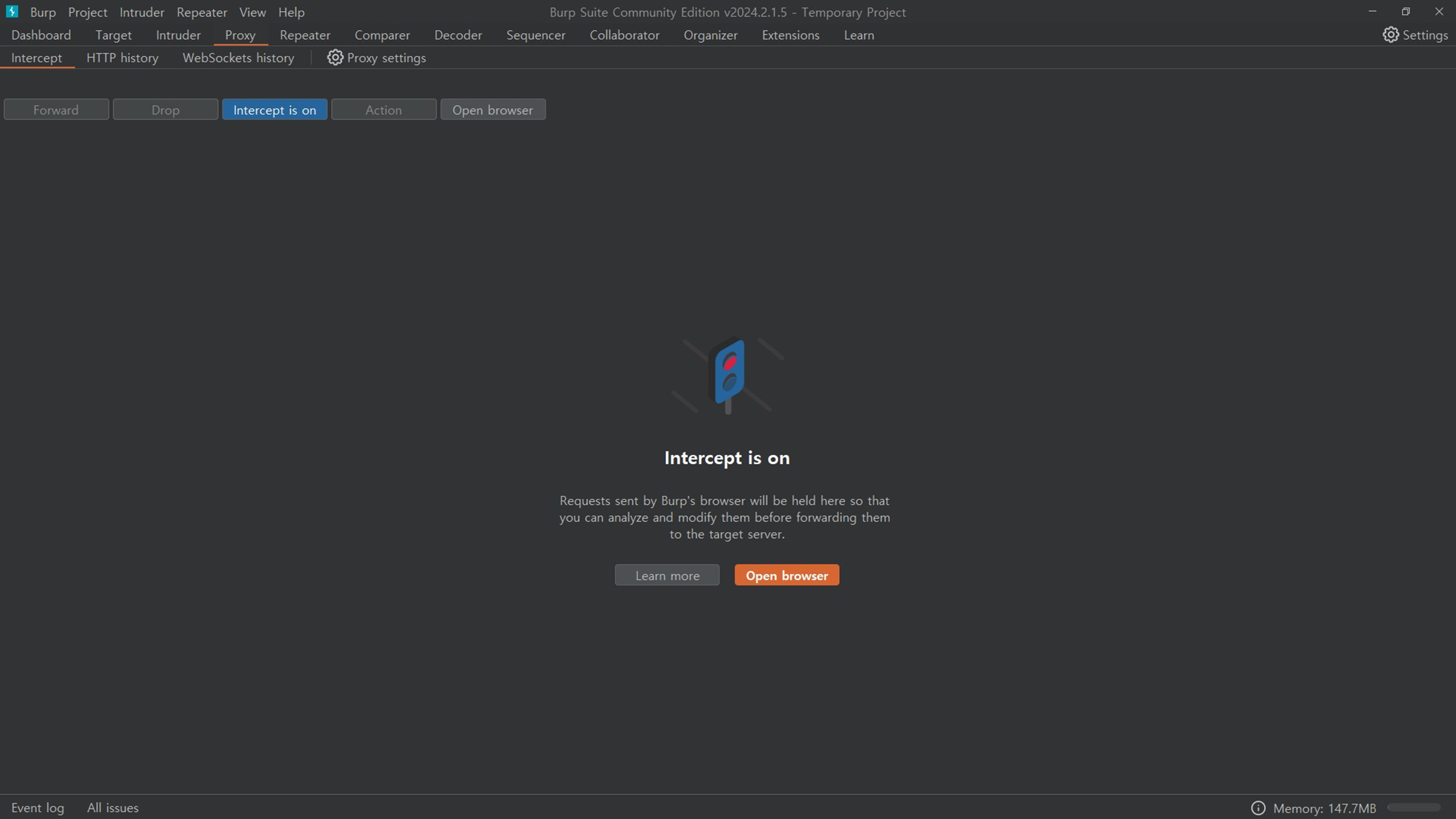Switch to HTTP history sub-tab
This screenshot has width=1456, height=819.
(x=123, y=58)
